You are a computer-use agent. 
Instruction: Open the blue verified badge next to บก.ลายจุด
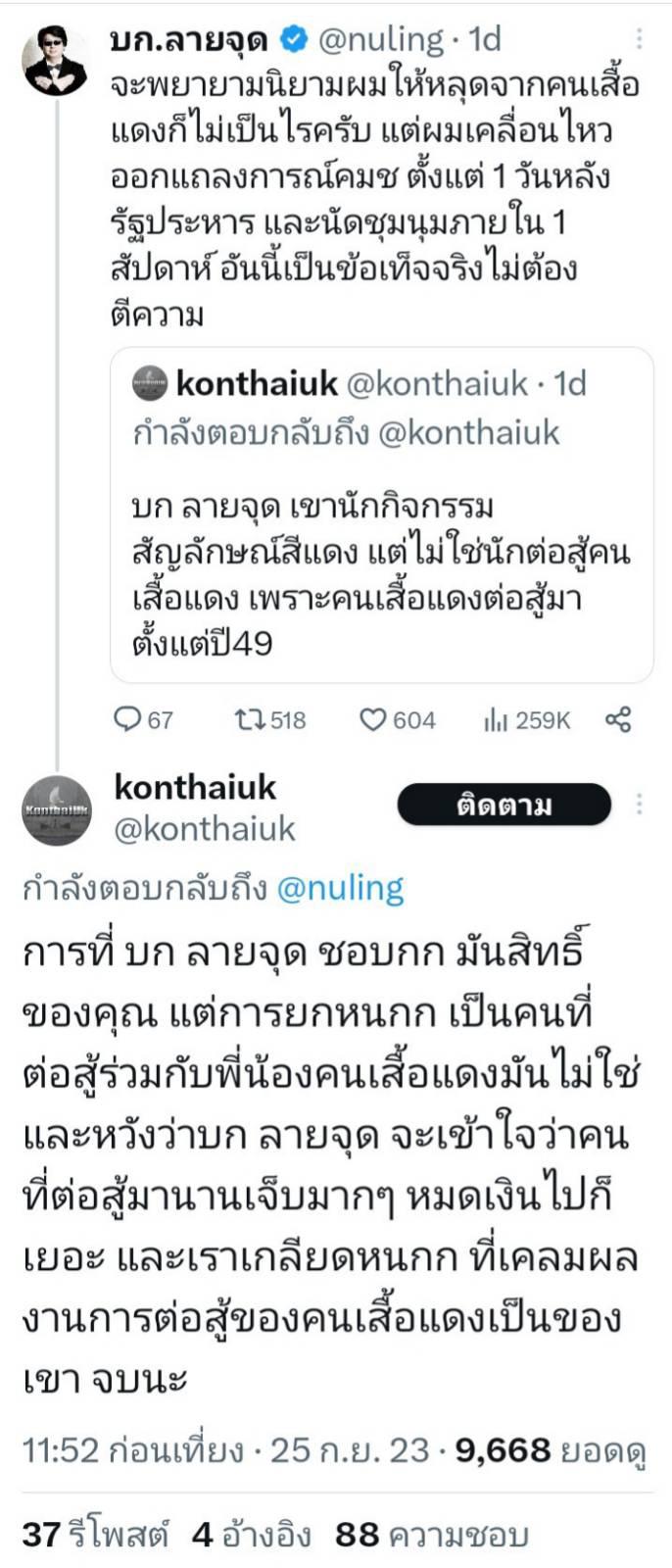(293, 39)
